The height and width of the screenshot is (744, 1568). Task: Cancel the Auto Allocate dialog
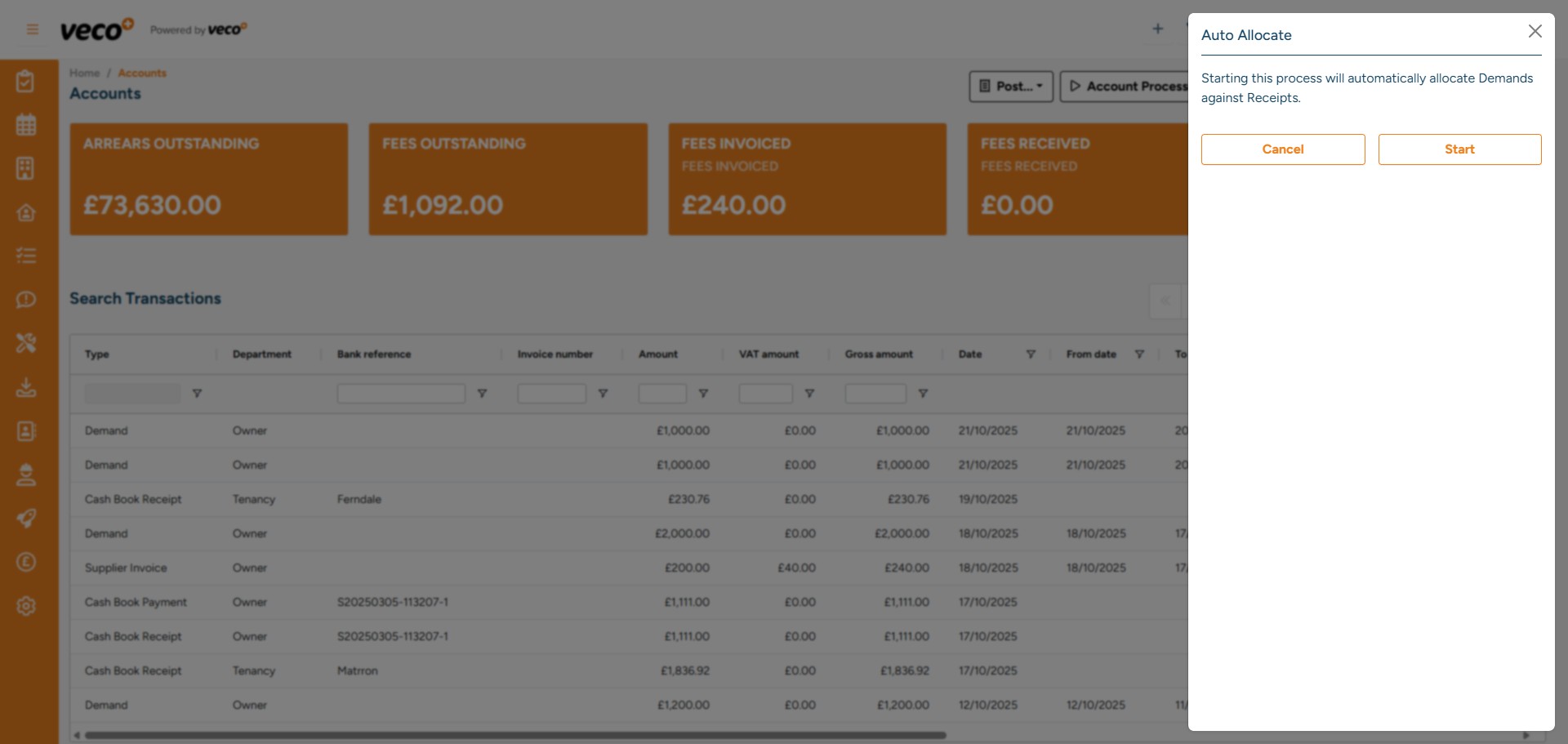point(1282,149)
